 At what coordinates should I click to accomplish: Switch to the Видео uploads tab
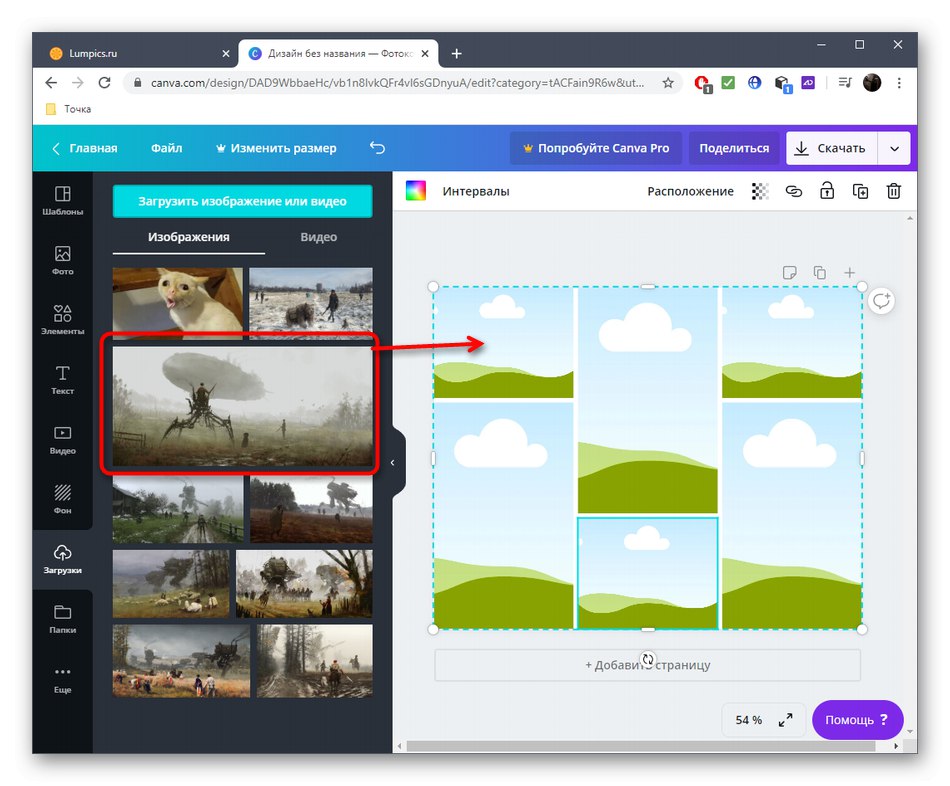[x=319, y=237]
